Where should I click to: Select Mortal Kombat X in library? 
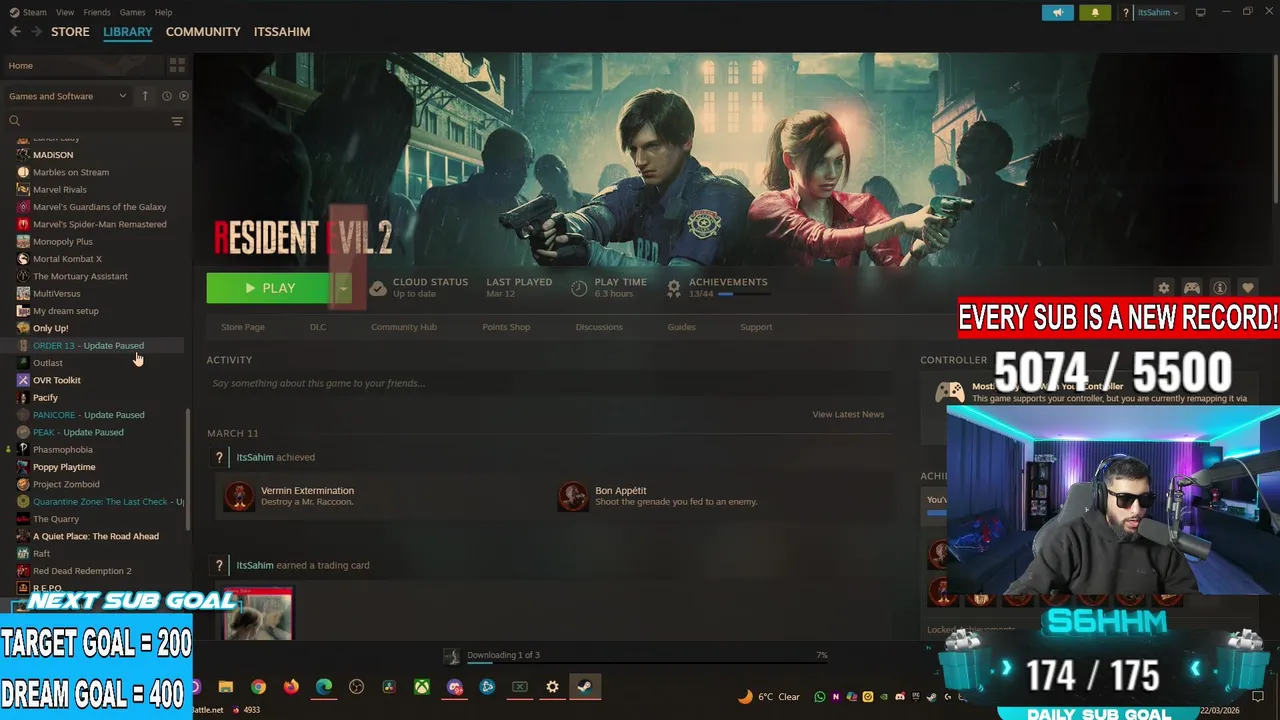(67, 259)
